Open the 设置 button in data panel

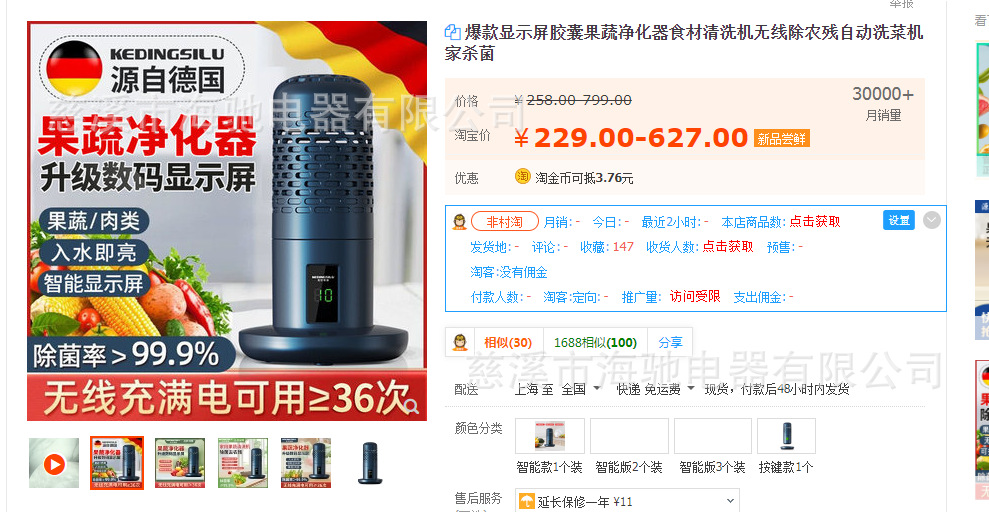pyautogui.click(x=899, y=220)
